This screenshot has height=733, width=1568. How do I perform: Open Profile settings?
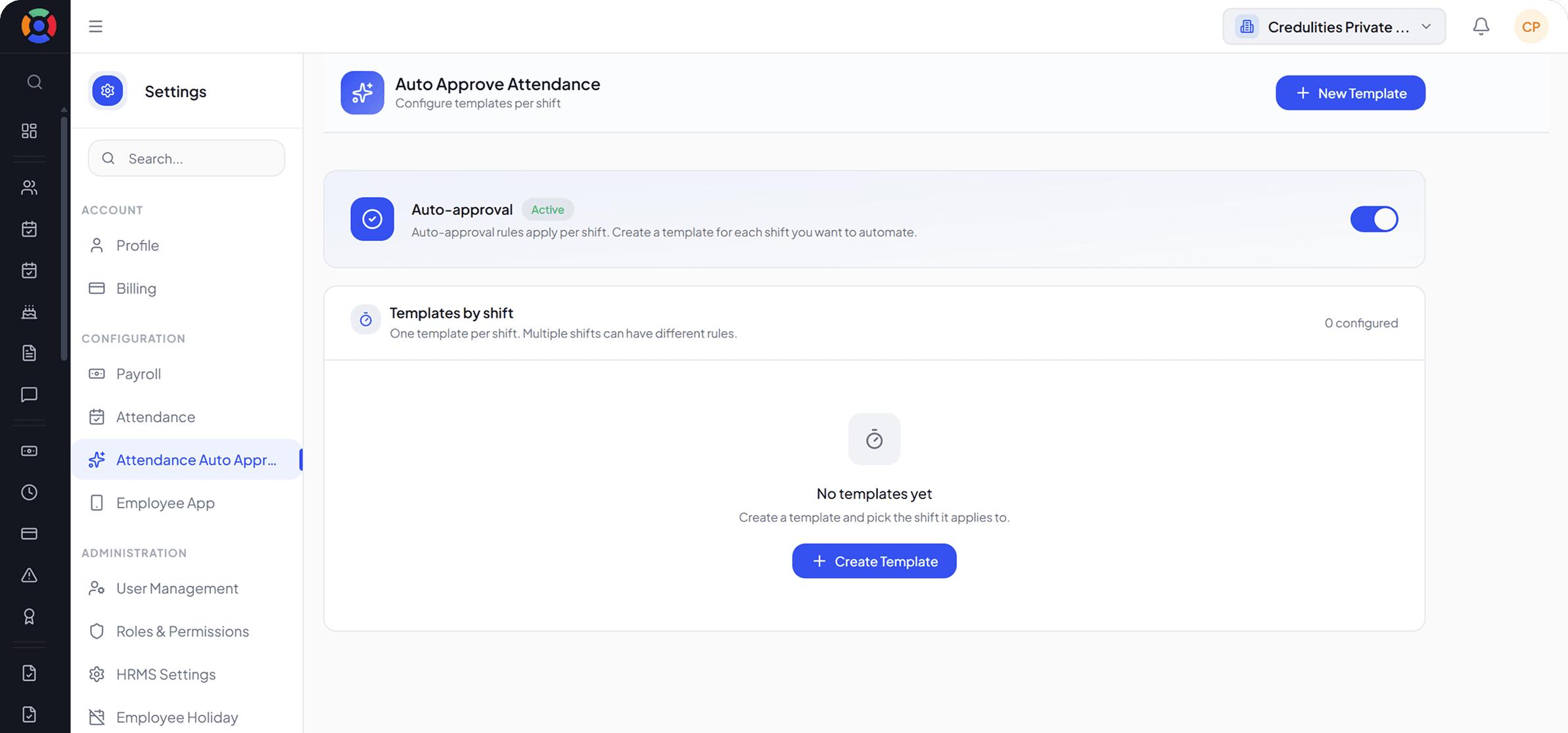pos(187,245)
